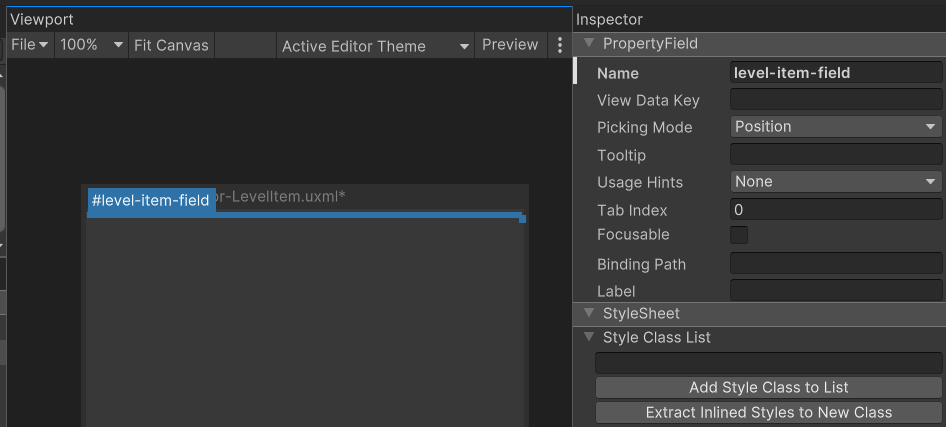946x427 pixels.
Task: Click the Name text field
Action: 836,73
